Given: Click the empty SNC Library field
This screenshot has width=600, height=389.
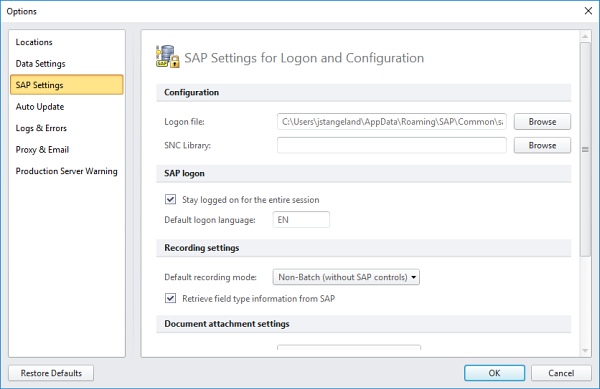Looking at the screenshot, I should 392,145.
